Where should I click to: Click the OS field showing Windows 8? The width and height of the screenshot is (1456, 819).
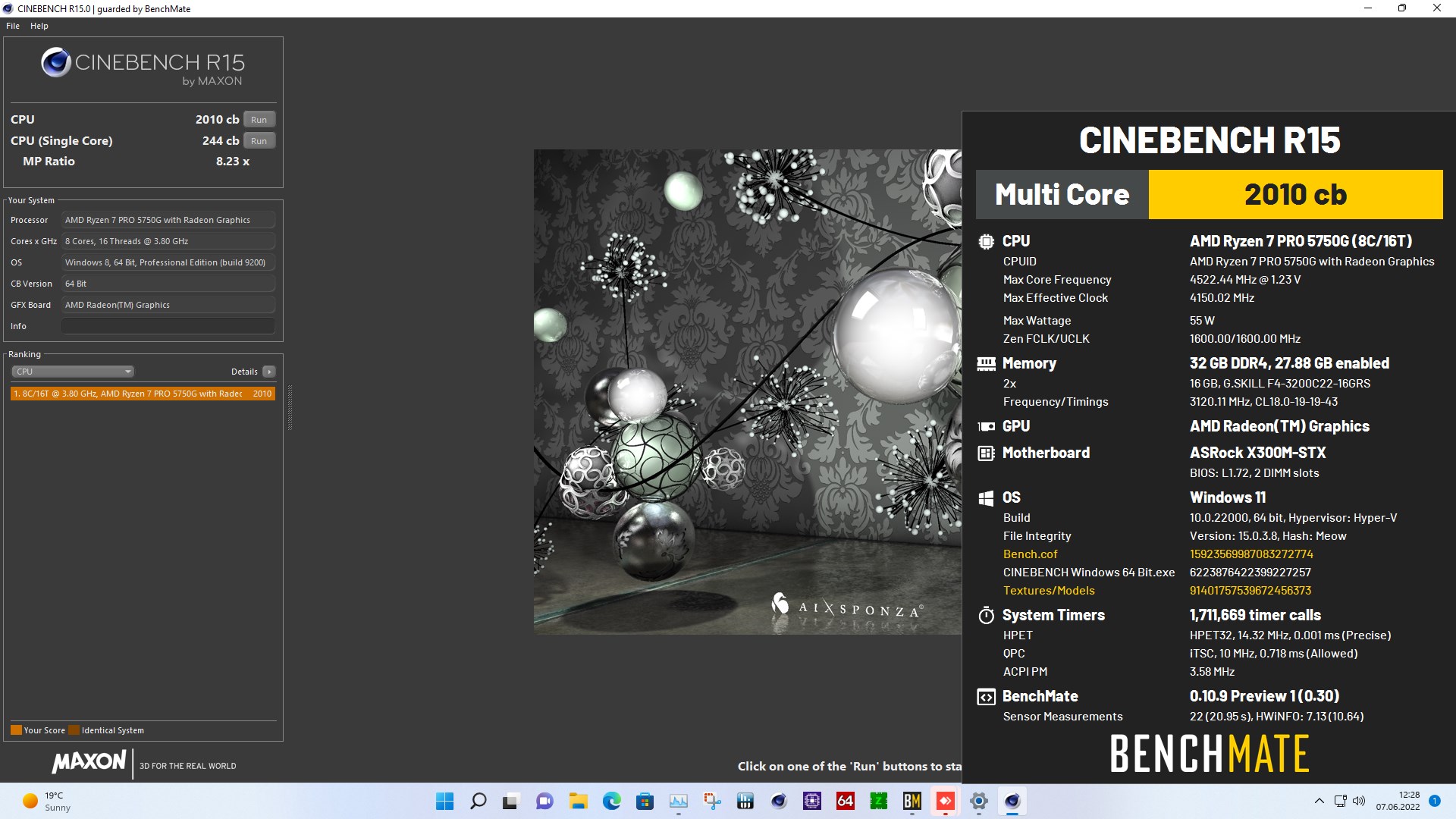click(168, 262)
